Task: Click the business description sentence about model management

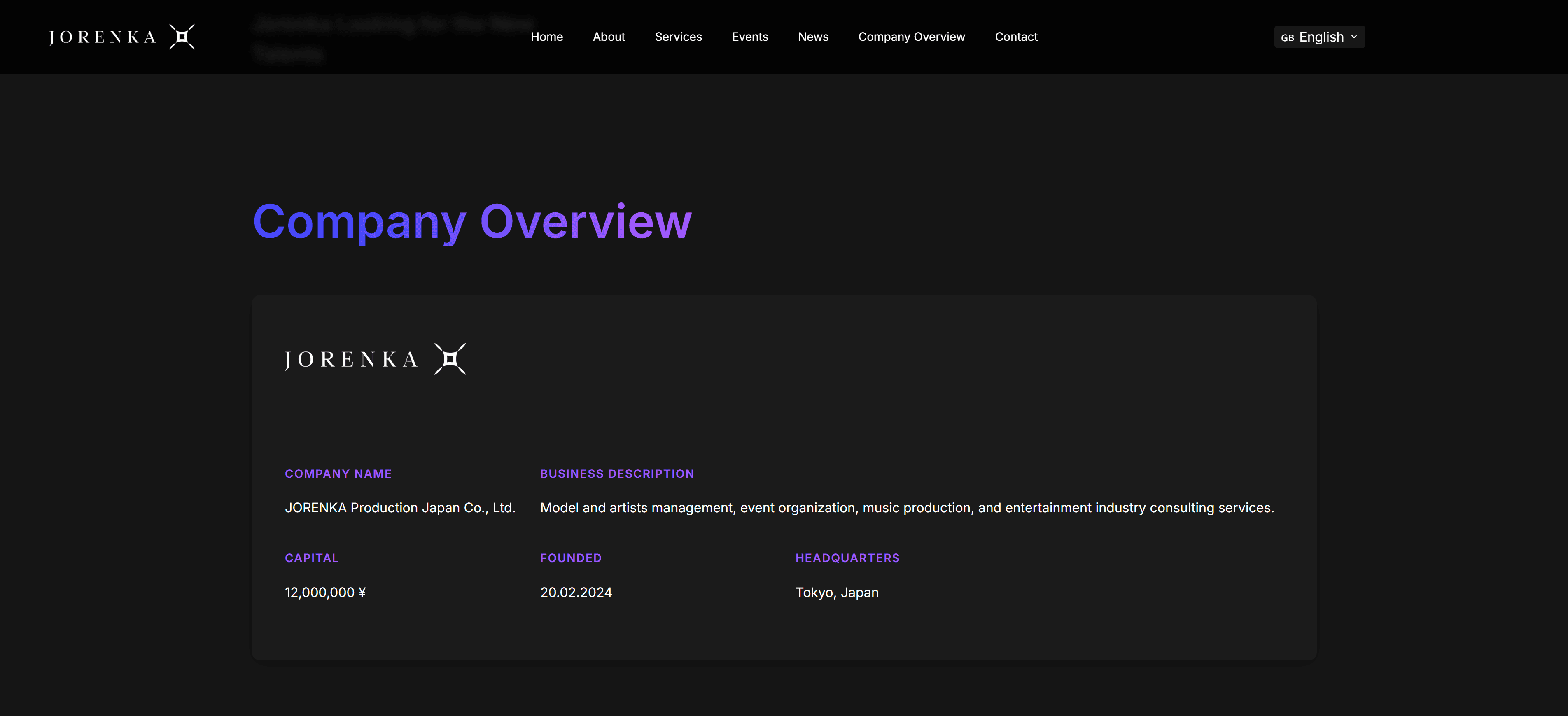Action: 907,508
